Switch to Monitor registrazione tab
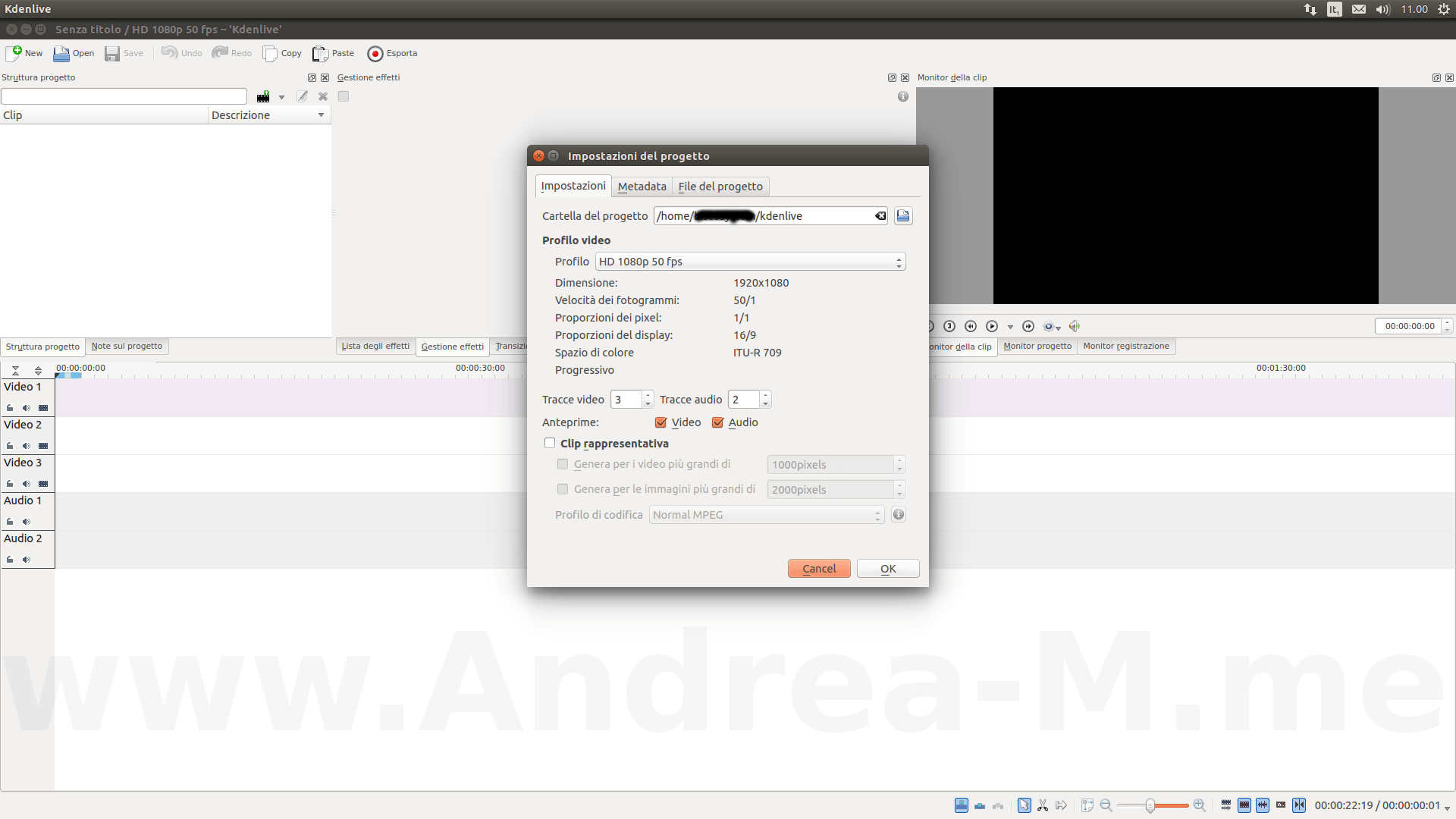Image resolution: width=1456 pixels, height=819 pixels. (x=1126, y=346)
